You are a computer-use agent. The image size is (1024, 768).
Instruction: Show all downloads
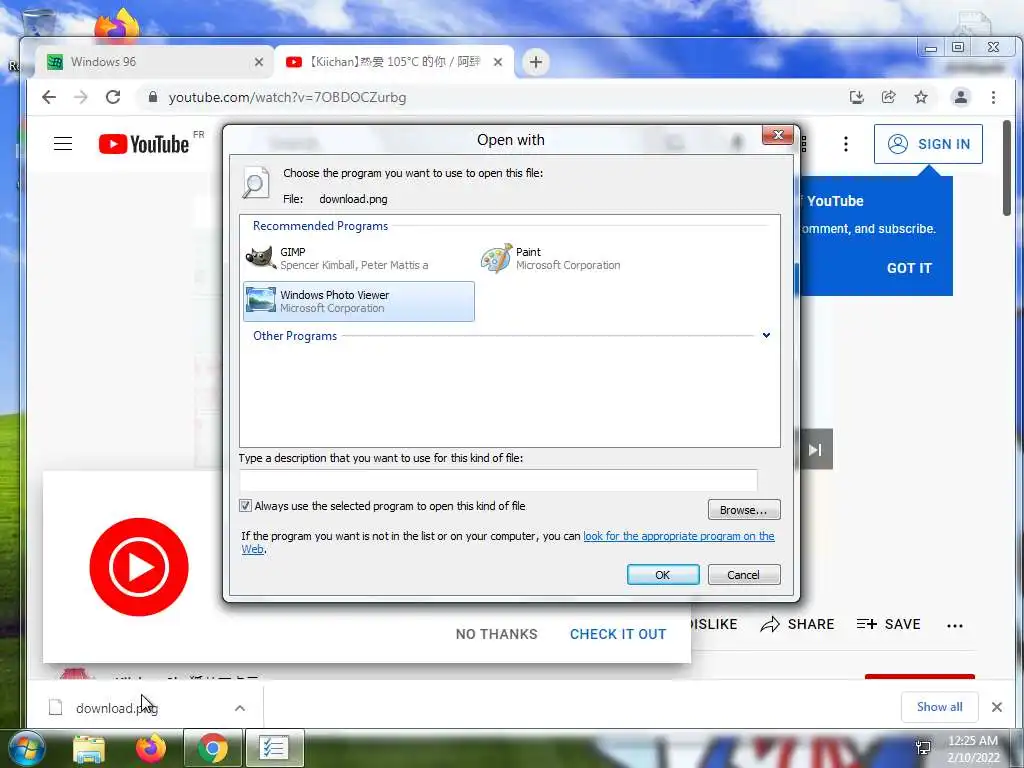(x=939, y=707)
